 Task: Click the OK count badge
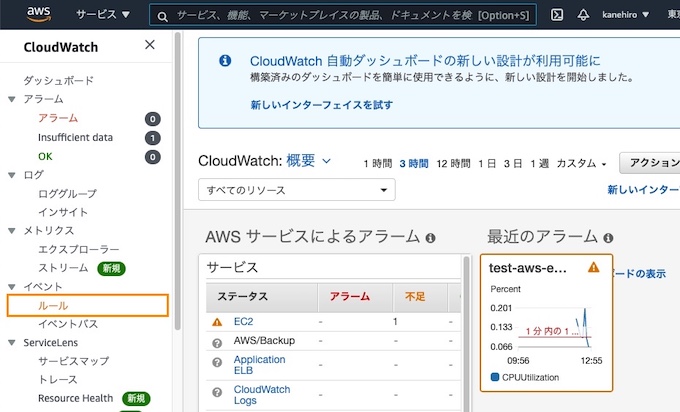(x=153, y=157)
